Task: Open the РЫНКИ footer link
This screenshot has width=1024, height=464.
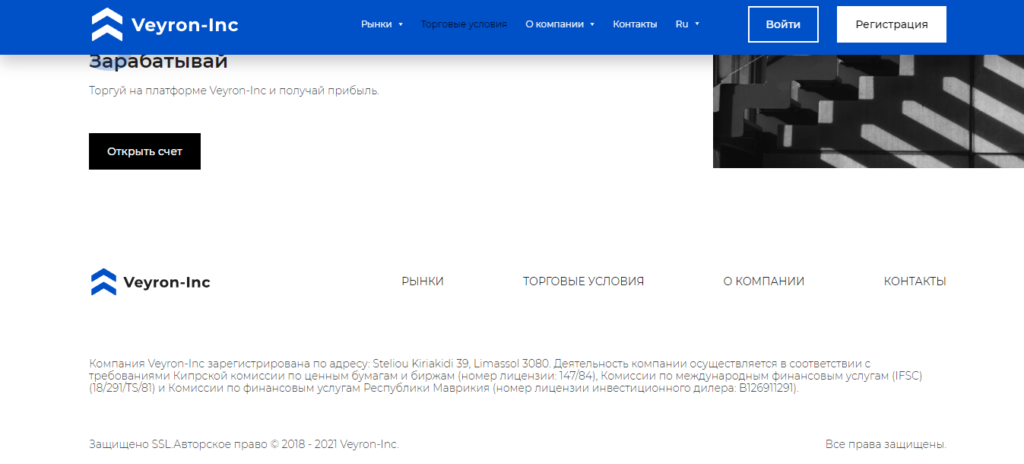Action: tap(423, 281)
